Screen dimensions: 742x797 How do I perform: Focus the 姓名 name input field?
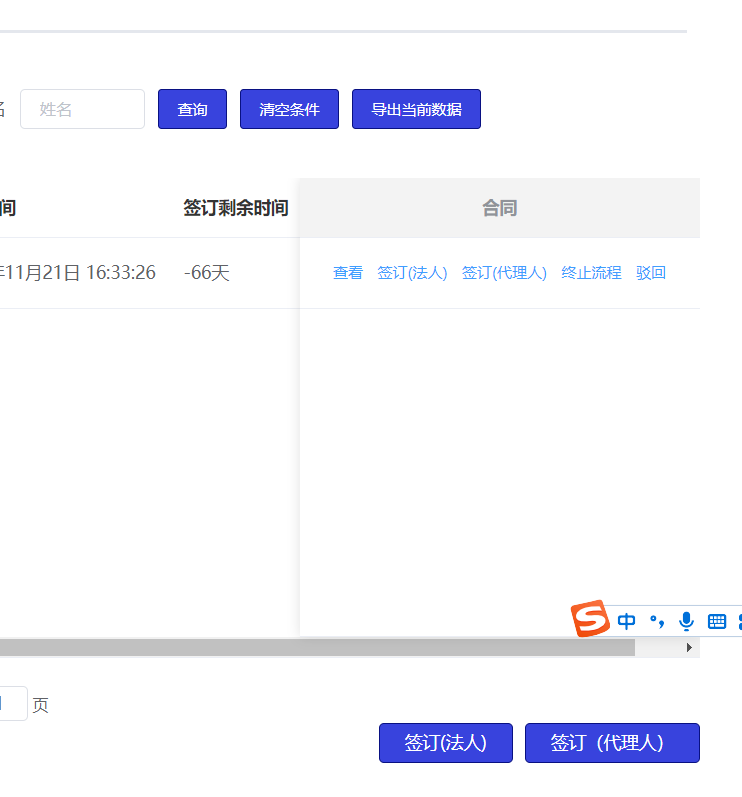(x=82, y=109)
